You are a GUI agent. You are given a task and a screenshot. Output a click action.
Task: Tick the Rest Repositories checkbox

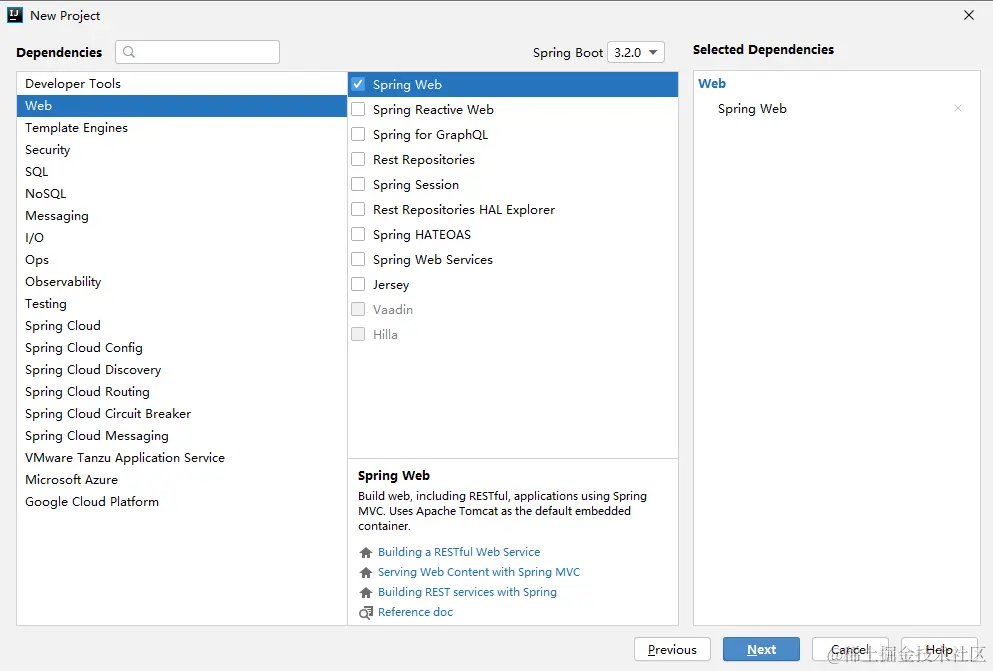pyautogui.click(x=358, y=160)
